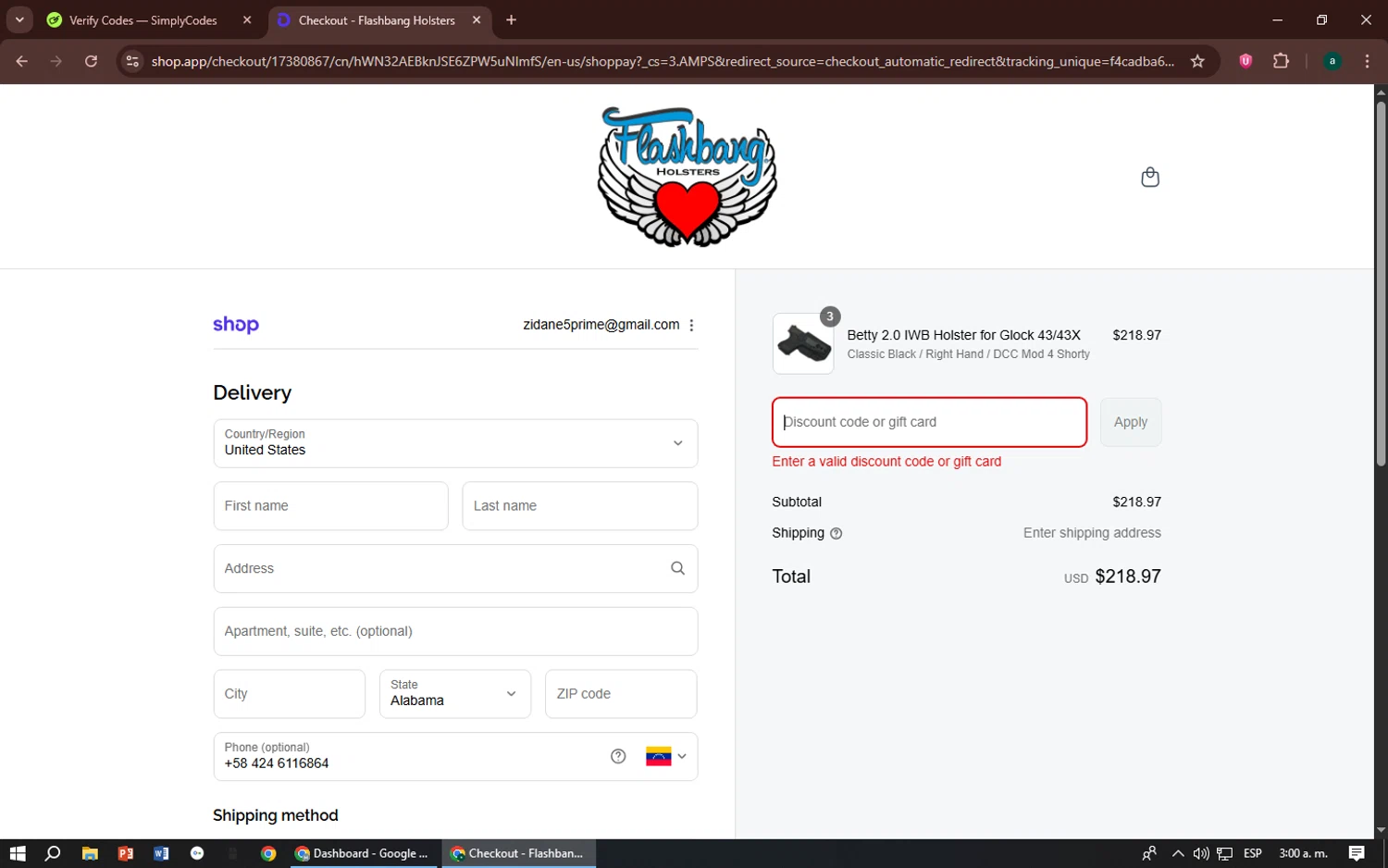1388x868 pixels.
Task: Open Windows Start menu
Action: [x=18, y=853]
